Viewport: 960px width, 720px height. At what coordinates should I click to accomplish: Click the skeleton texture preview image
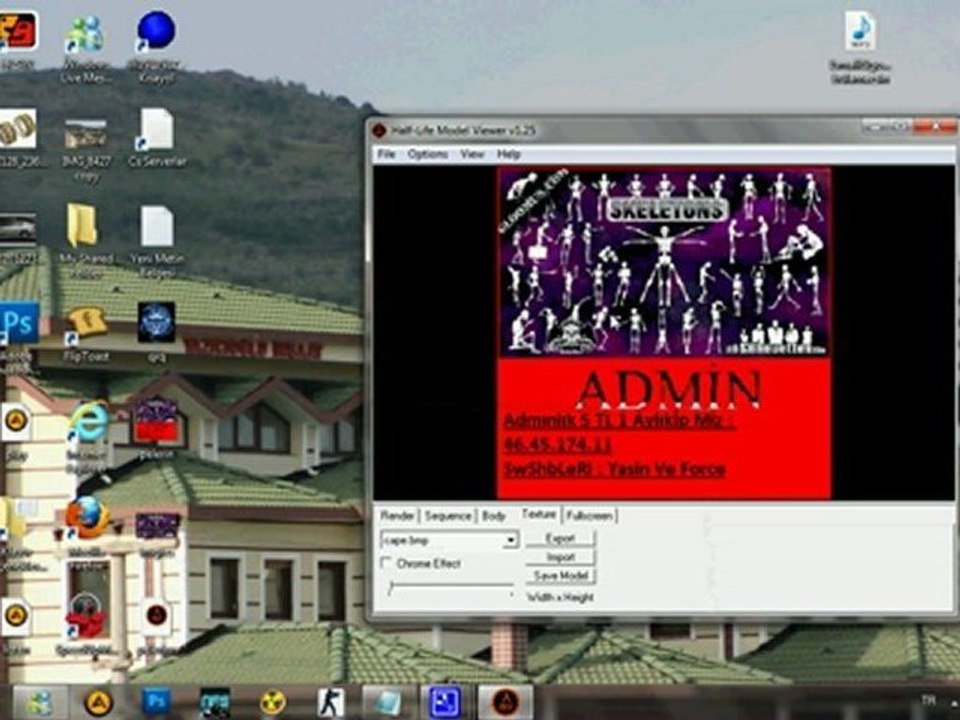click(x=664, y=261)
